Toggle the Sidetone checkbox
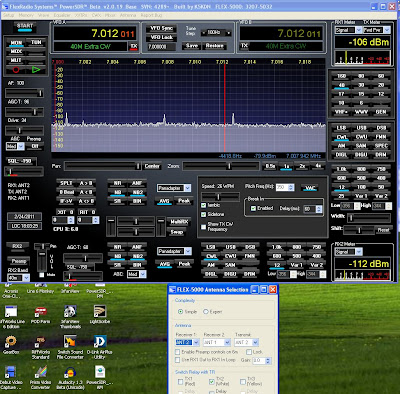Image resolution: width=400 pixels, height=394 pixels. coord(204,214)
